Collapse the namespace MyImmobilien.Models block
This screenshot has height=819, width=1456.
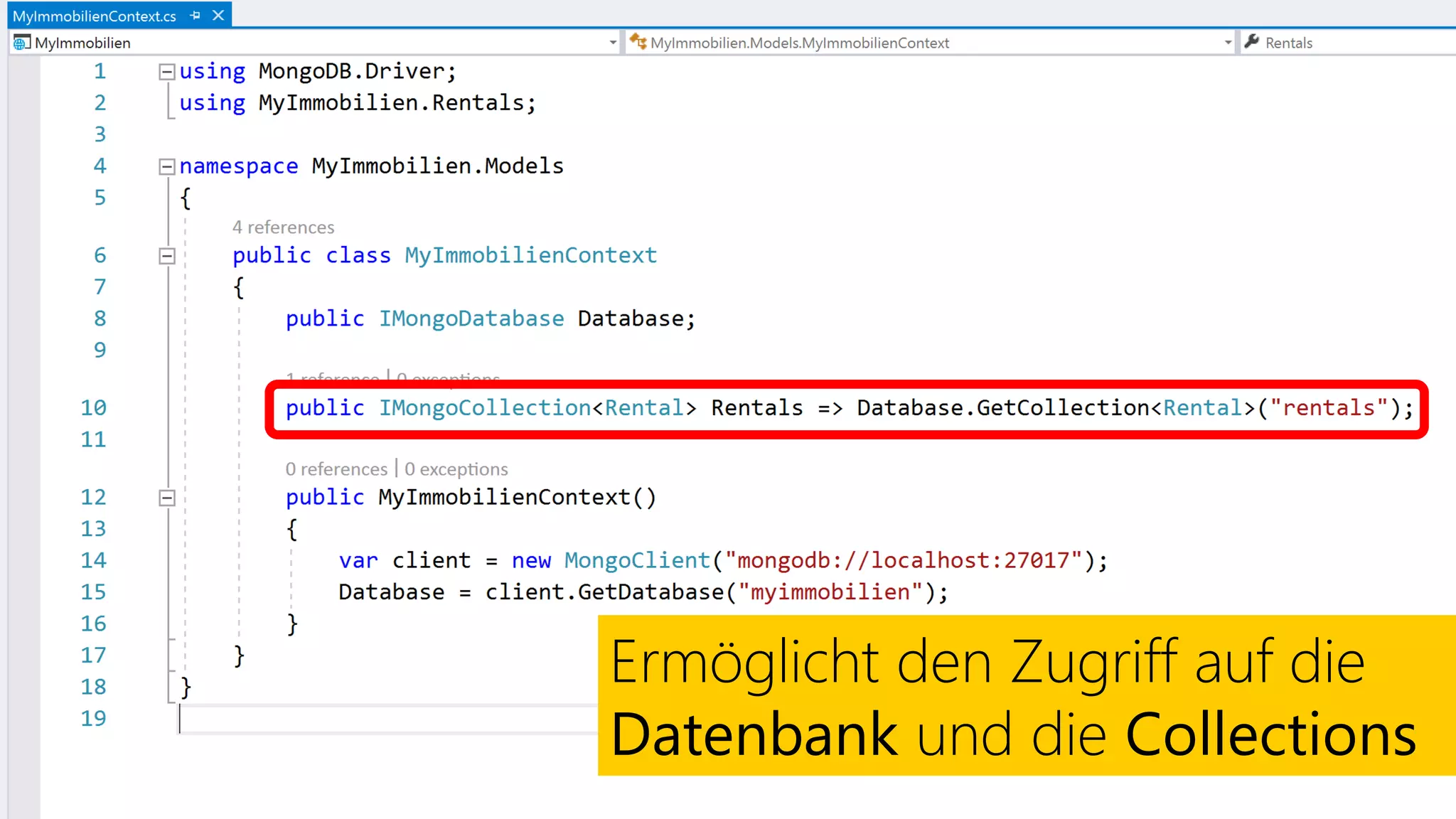167,166
